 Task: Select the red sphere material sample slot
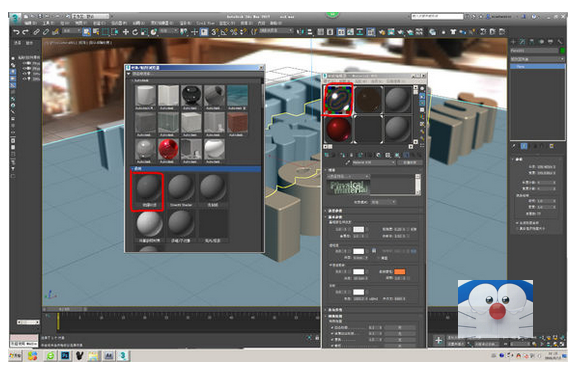pyautogui.click(x=338, y=129)
